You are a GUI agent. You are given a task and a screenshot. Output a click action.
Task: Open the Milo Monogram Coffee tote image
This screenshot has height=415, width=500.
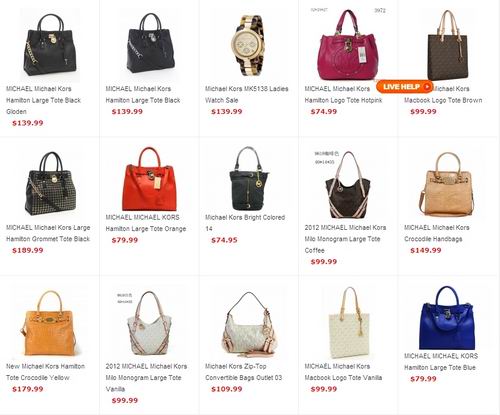348,184
